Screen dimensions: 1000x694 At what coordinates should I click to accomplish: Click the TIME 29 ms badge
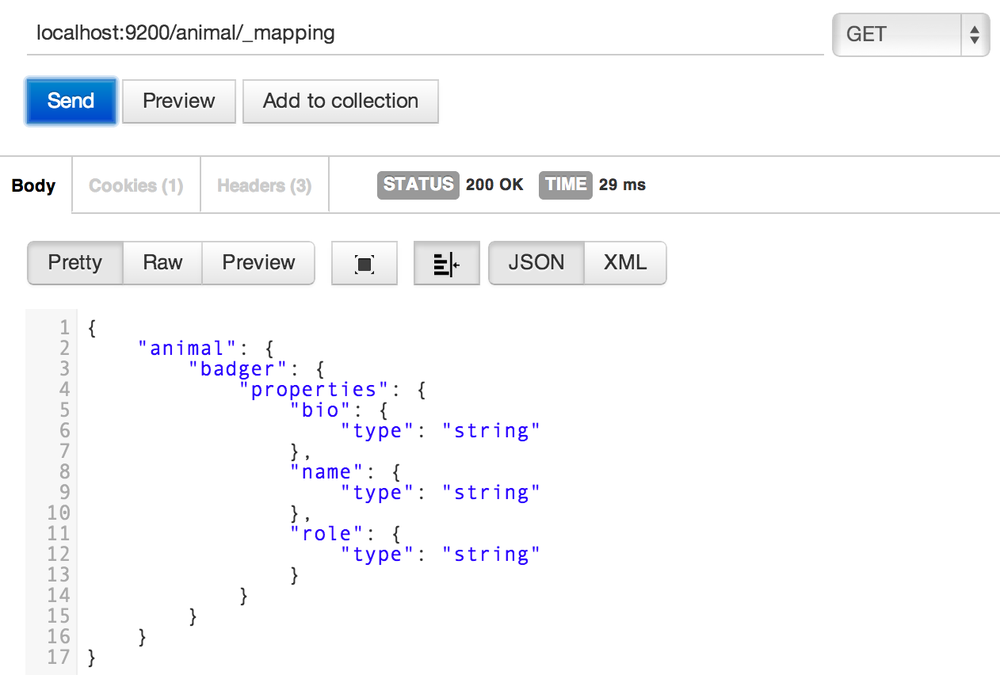593,185
